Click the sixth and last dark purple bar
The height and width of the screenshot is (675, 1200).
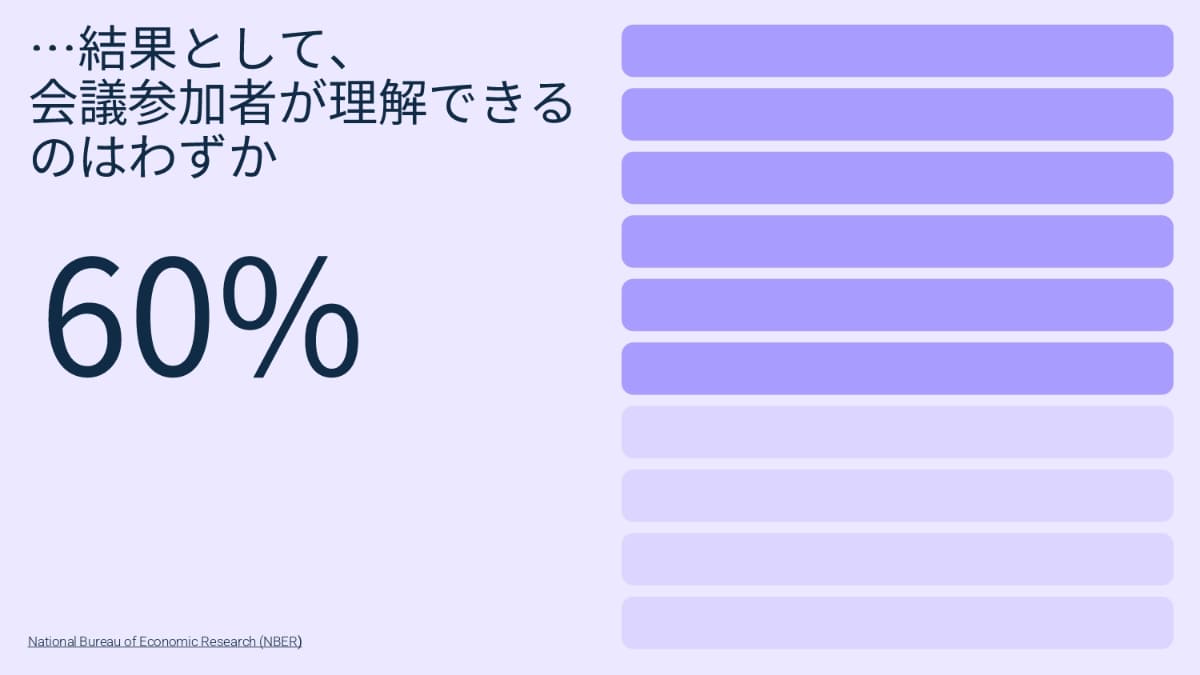tap(897, 368)
